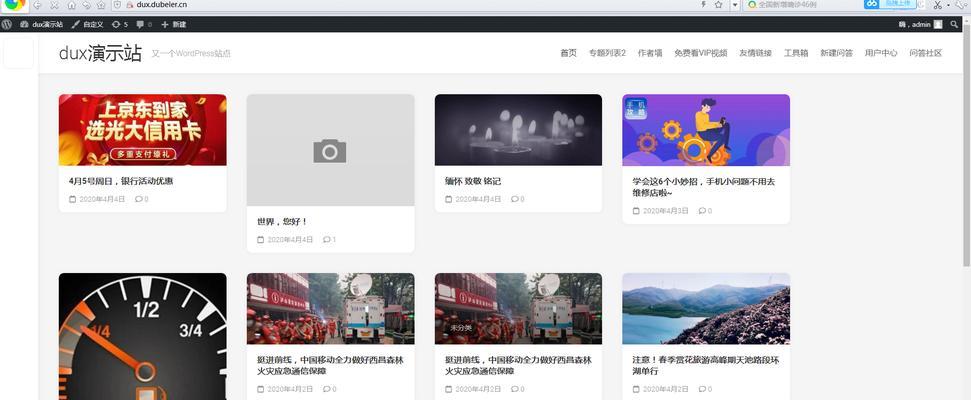Open post 世界，您好！
Image resolution: width=971 pixels, height=400 pixels.
[282, 222]
